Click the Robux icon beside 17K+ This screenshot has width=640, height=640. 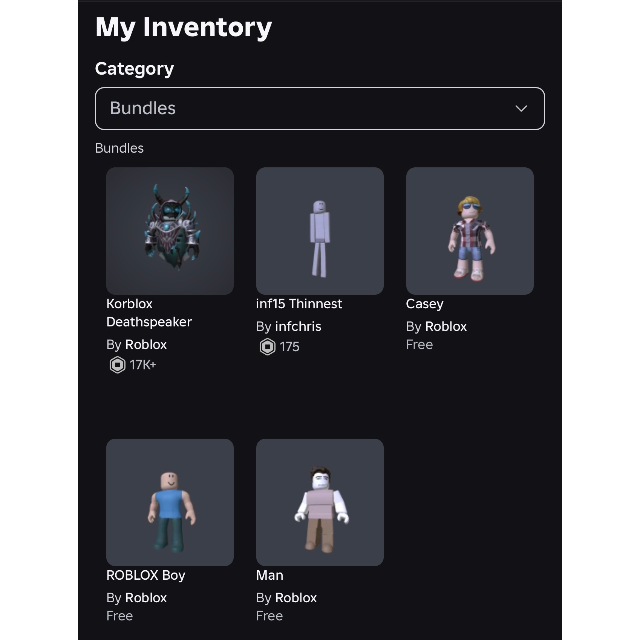(118, 365)
